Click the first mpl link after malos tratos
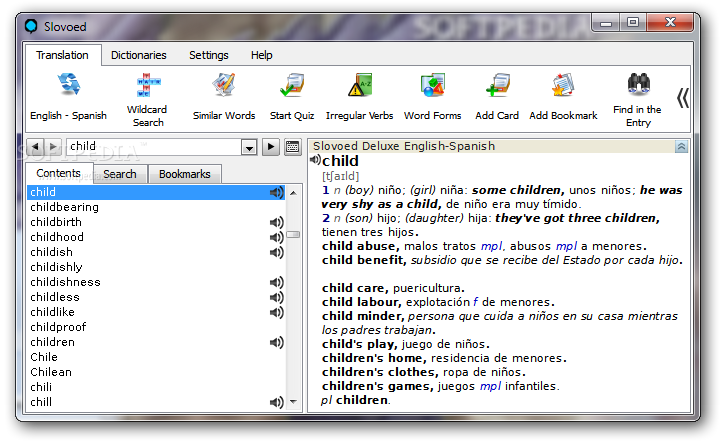Viewport: 721px width, 442px height. pyautogui.click(x=492, y=247)
